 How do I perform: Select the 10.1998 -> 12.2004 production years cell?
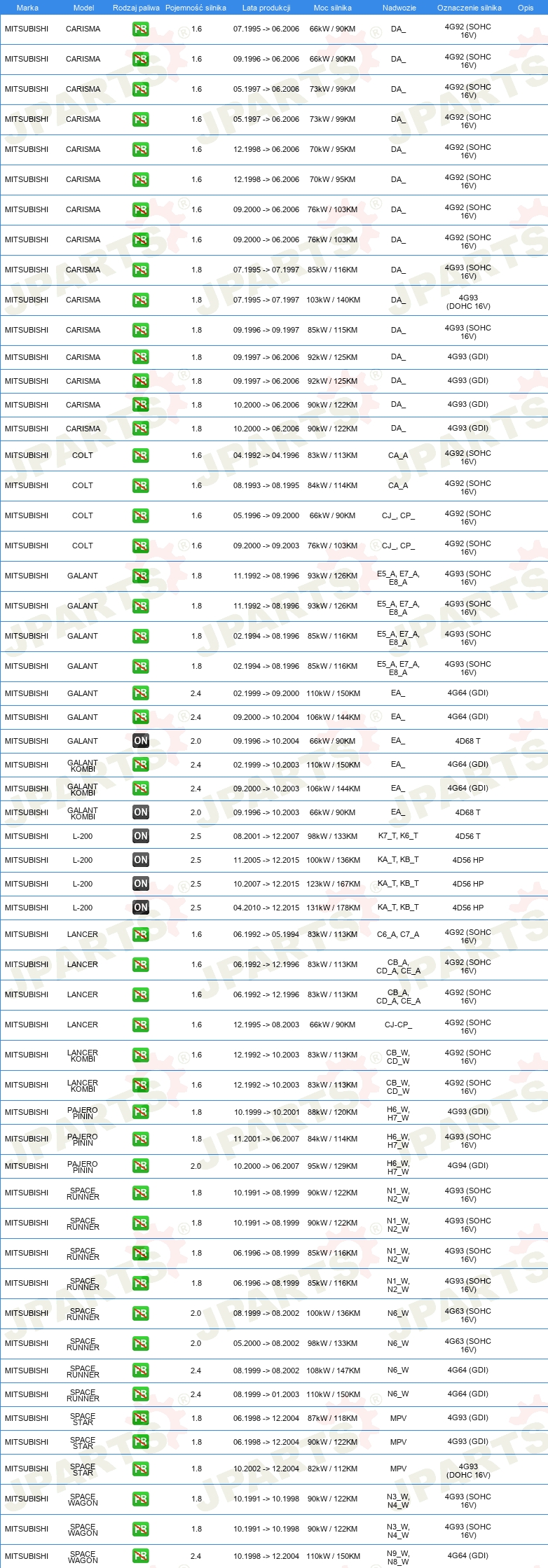point(266,1556)
